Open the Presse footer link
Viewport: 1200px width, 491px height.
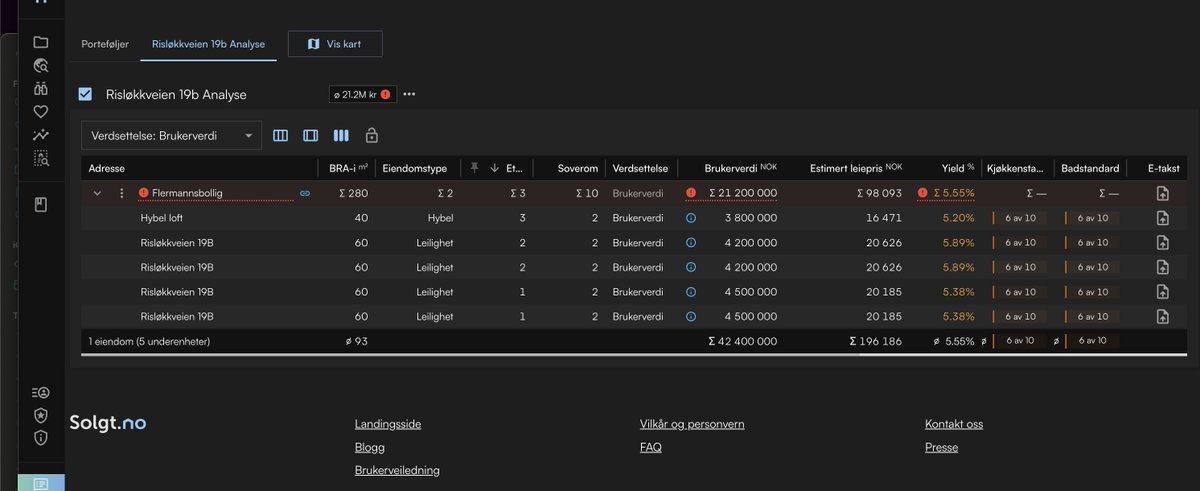point(941,447)
